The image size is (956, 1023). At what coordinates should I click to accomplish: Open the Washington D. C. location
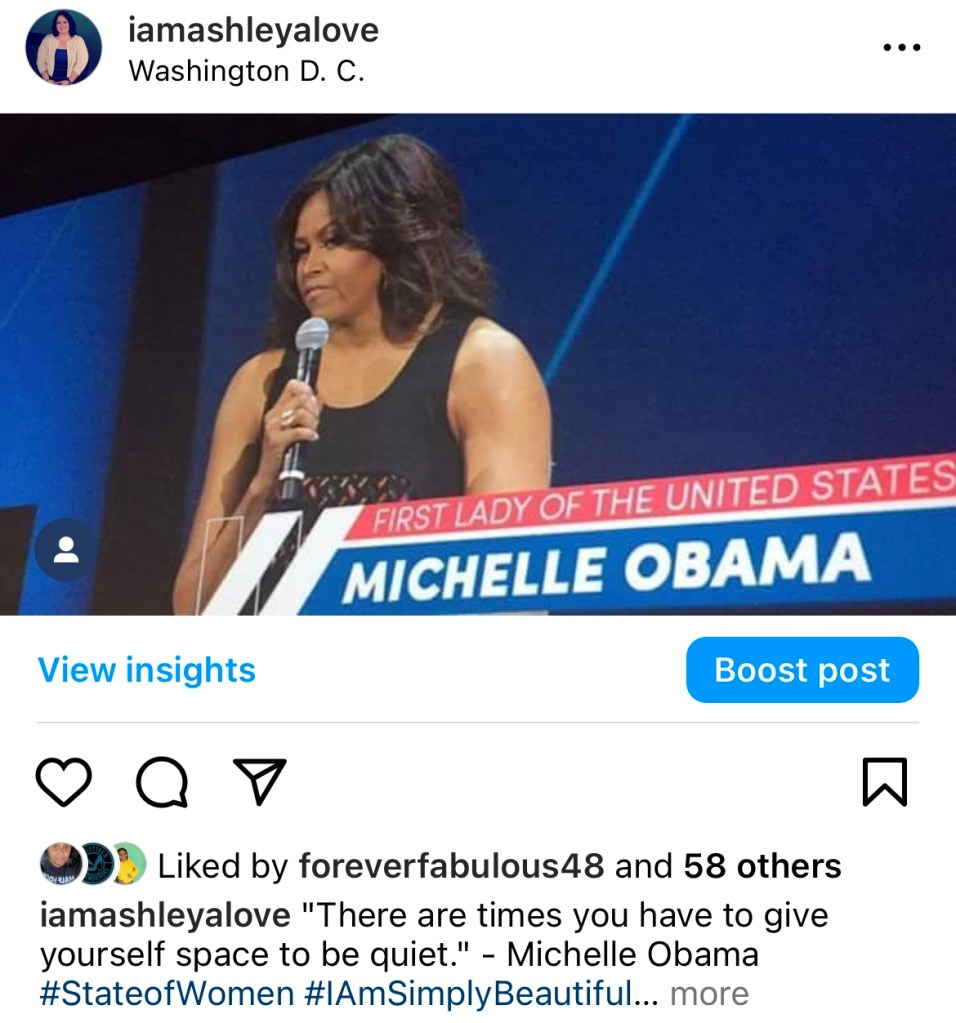point(247,71)
